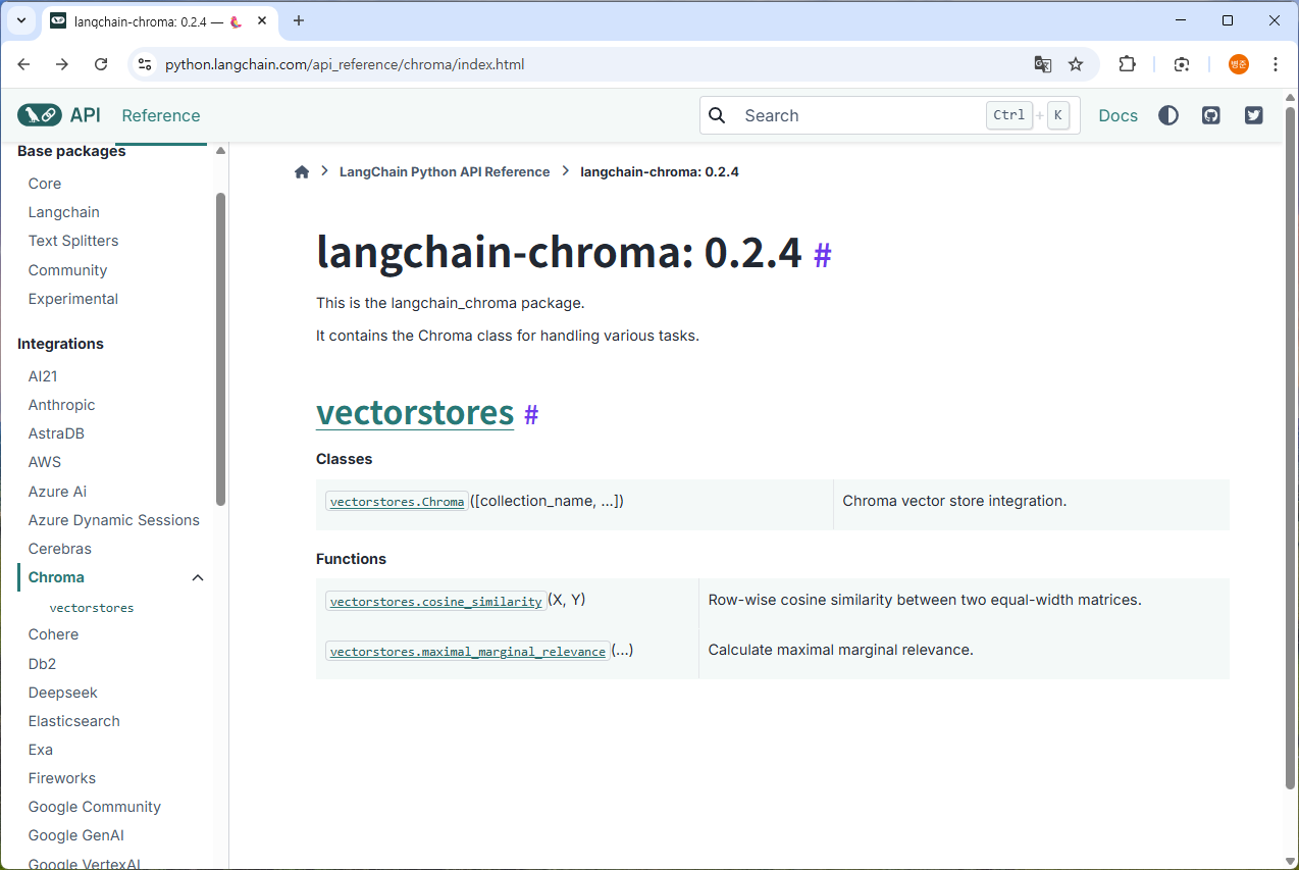Collapse the Chroma sidebar section
The width and height of the screenshot is (1299, 870).
tap(198, 578)
